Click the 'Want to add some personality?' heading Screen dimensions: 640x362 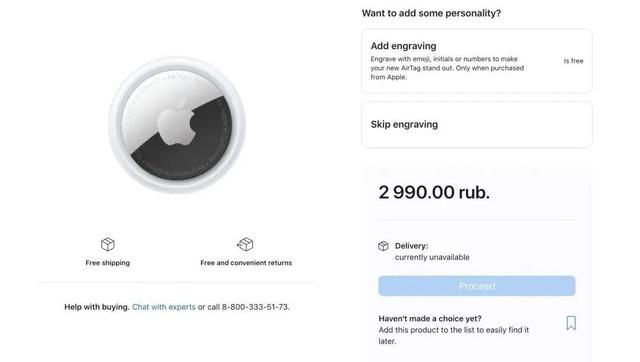[x=431, y=13]
